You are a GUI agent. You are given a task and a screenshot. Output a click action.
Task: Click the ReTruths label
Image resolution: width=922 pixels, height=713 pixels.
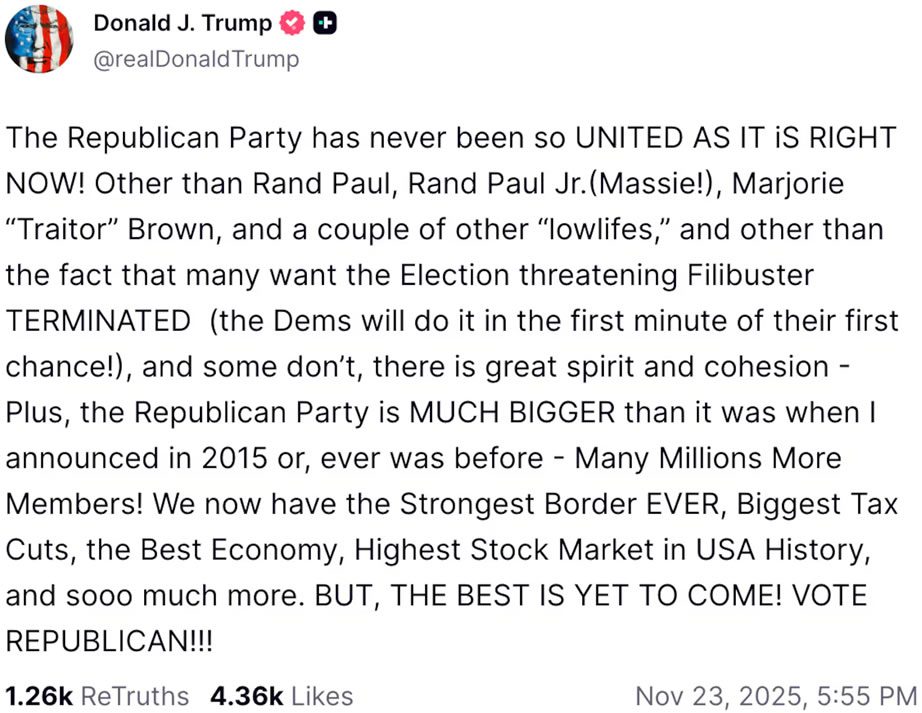(x=133, y=695)
